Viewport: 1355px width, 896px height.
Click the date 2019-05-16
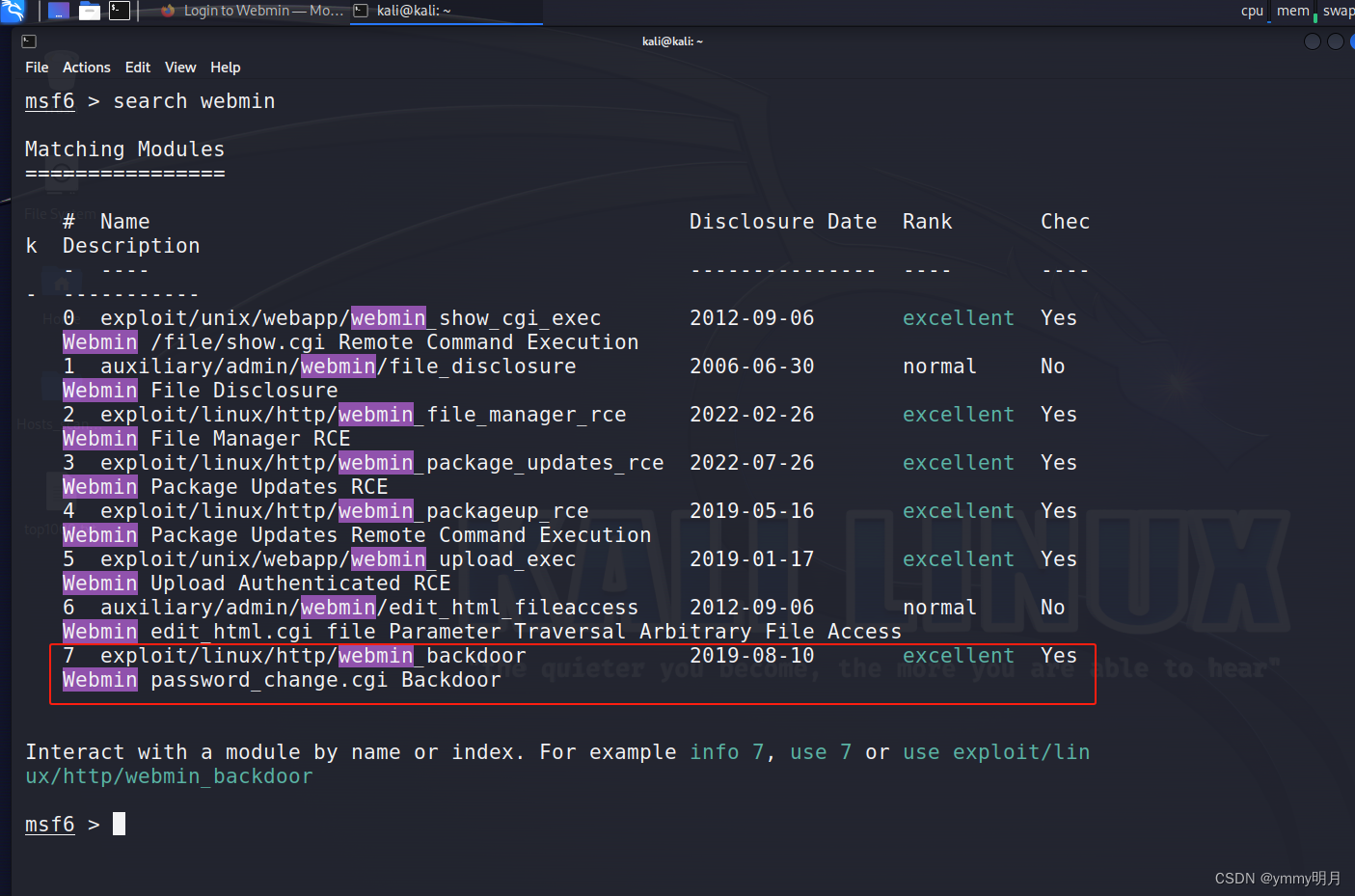752,511
